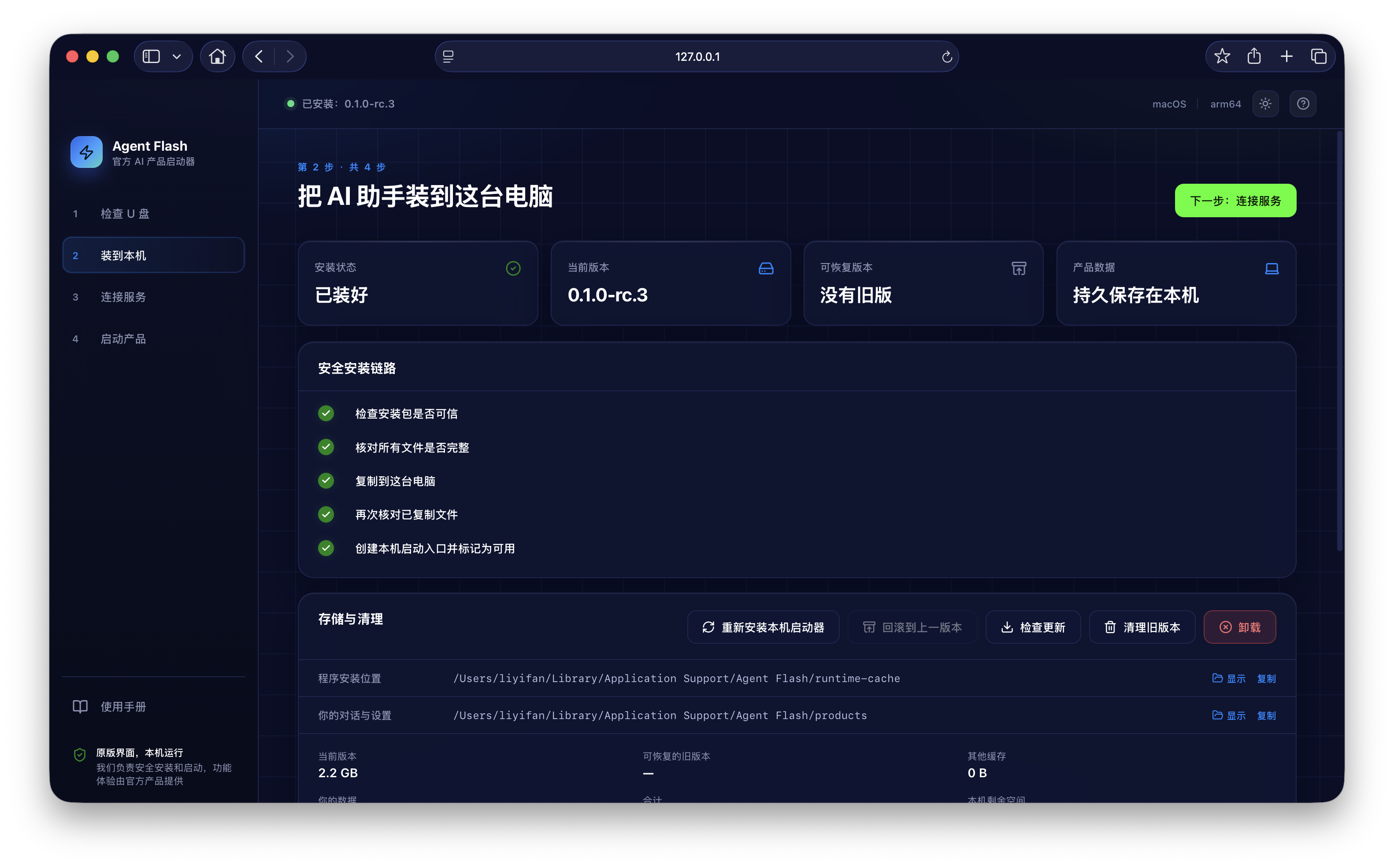
Task: Click 下一步：连接服务 button
Action: click(1235, 200)
